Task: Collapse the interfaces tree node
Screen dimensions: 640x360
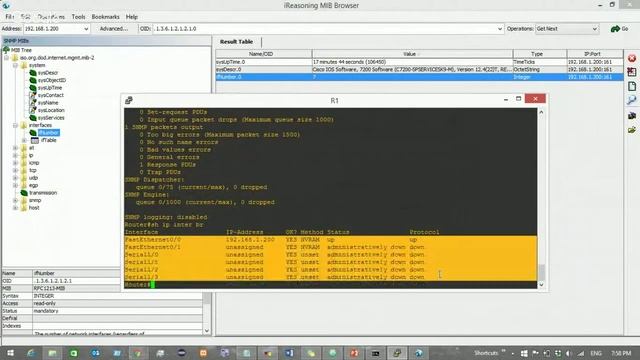Action: (x=16, y=125)
